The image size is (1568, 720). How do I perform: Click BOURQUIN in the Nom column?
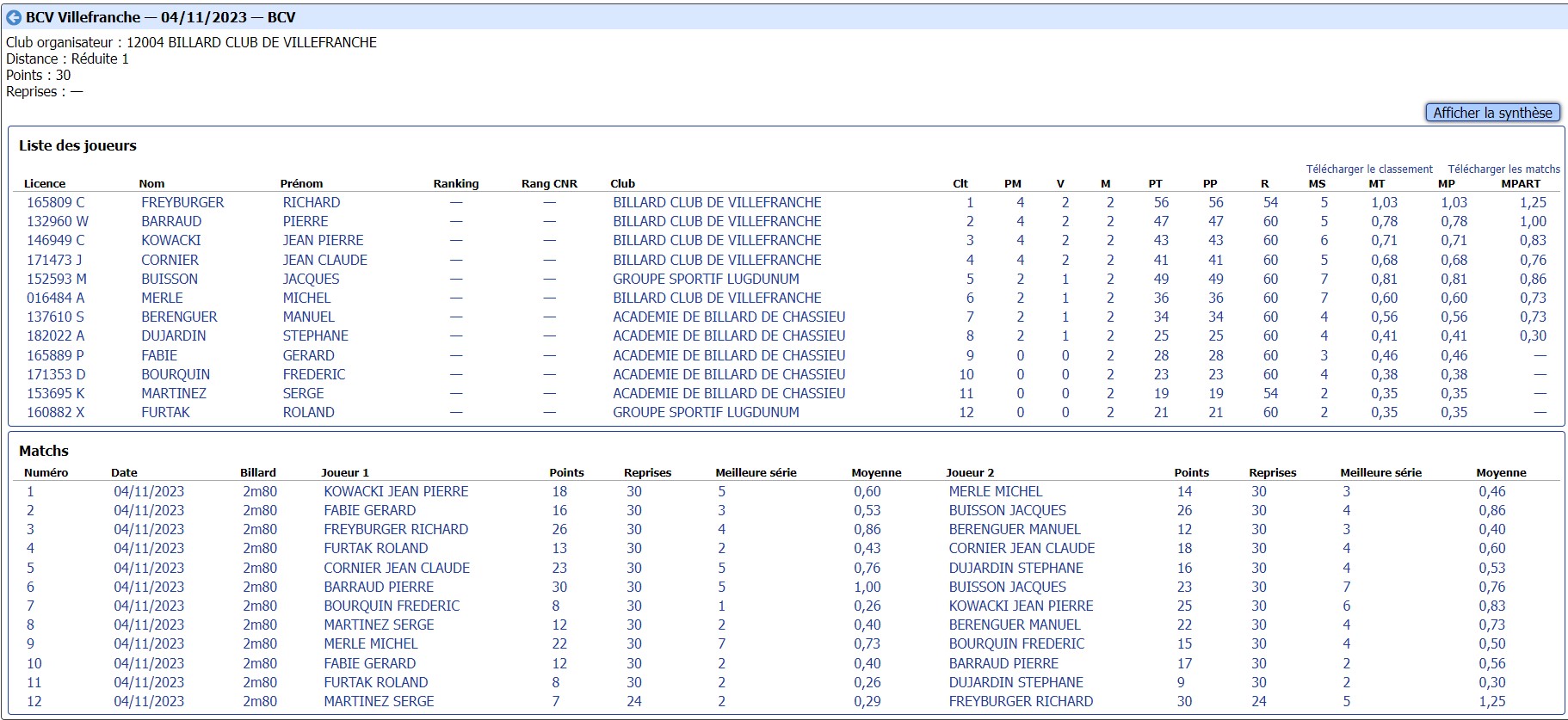tap(176, 374)
